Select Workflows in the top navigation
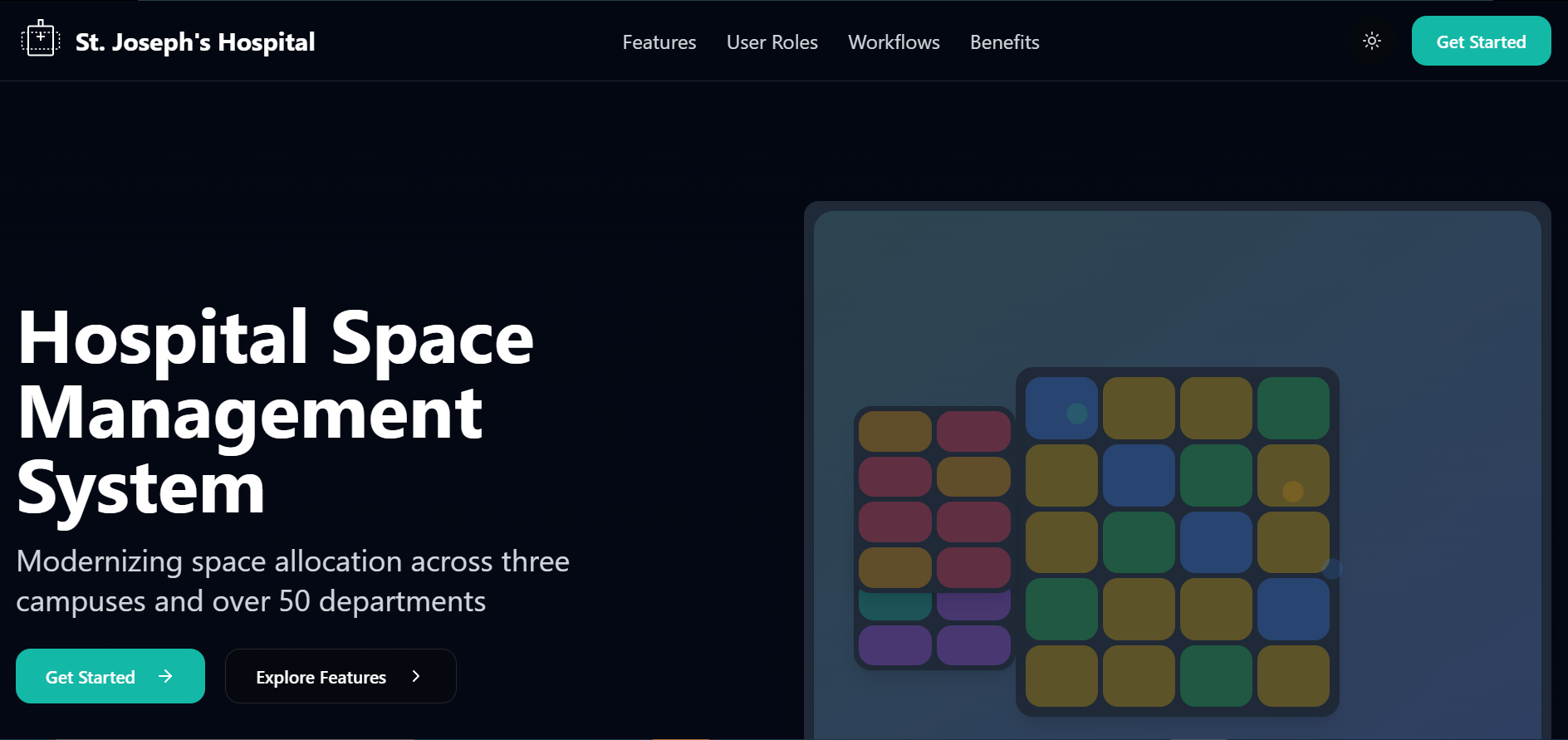This screenshot has width=1568, height=740. coord(894,42)
